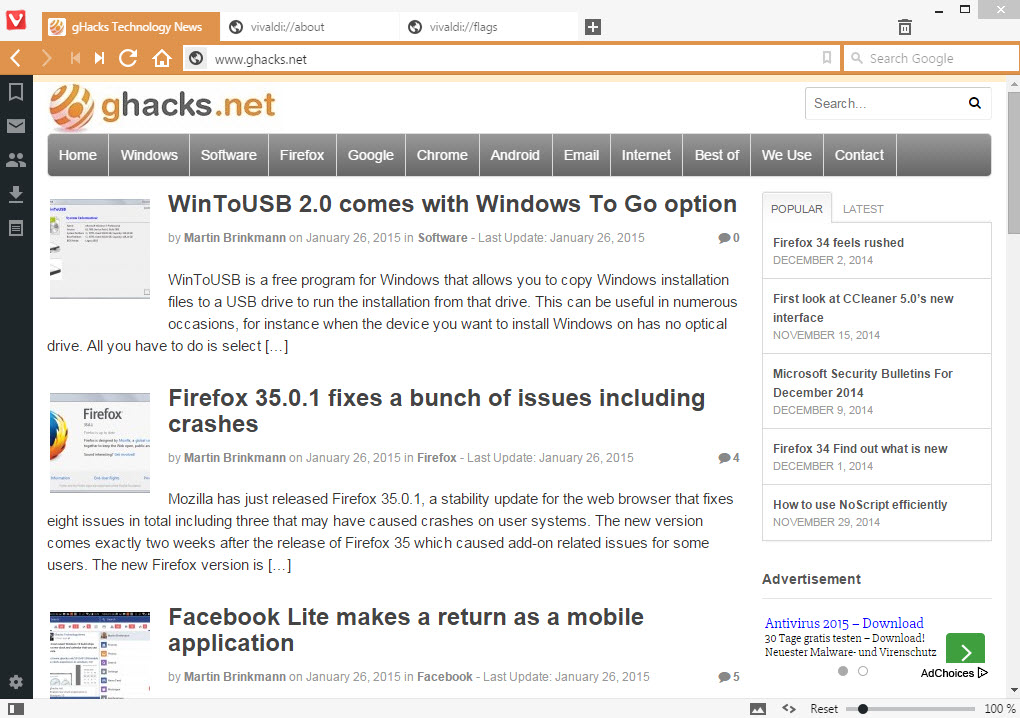Image resolution: width=1020 pixels, height=718 pixels.
Task: Open the Android nav menu item
Action: tap(515, 155)
